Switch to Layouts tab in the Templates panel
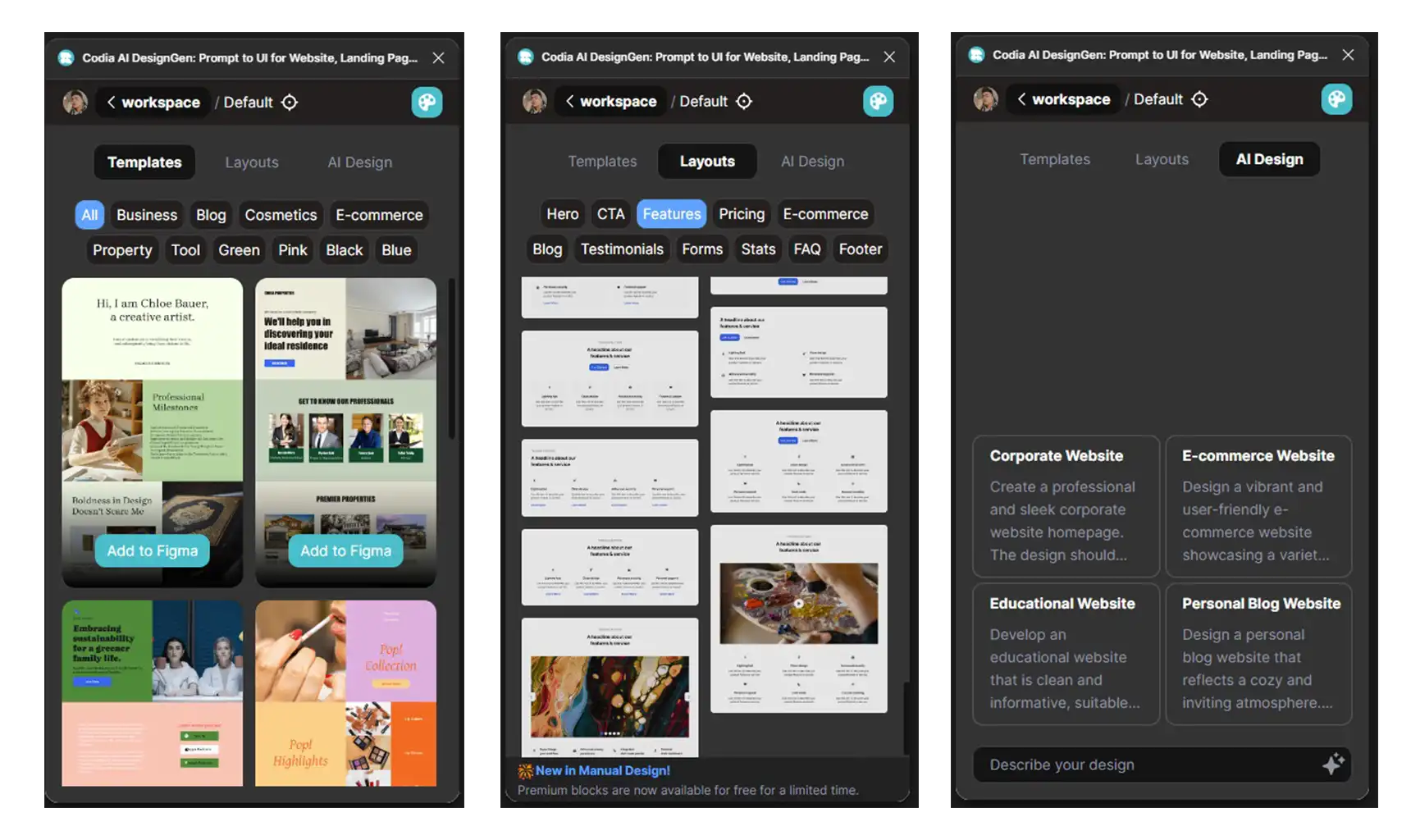The height and width of the screenshot is (840, 1411). point(252,162)
